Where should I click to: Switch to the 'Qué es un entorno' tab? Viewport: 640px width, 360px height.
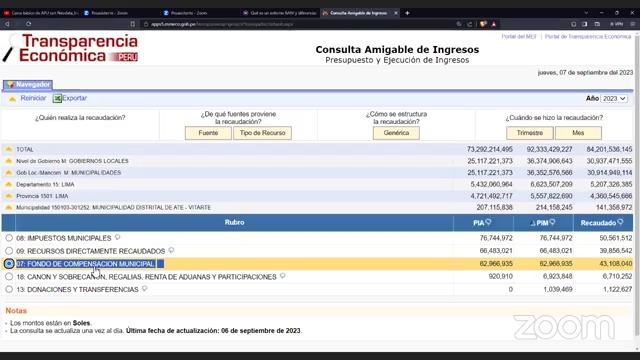tap(280, 13)
